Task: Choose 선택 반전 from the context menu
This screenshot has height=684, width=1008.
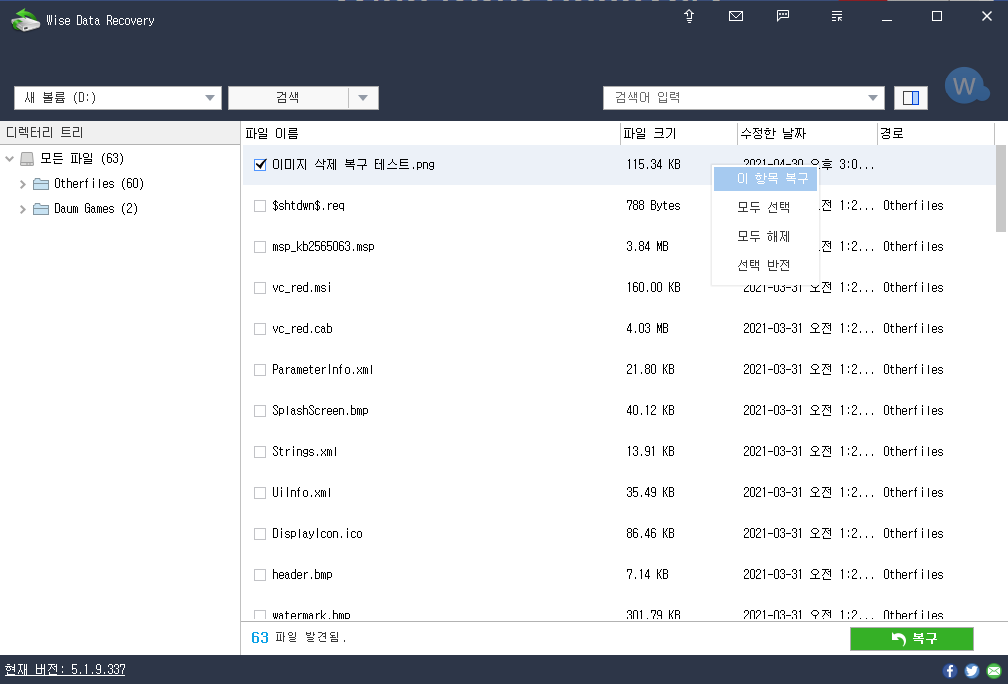Action: tap(765, 265)
